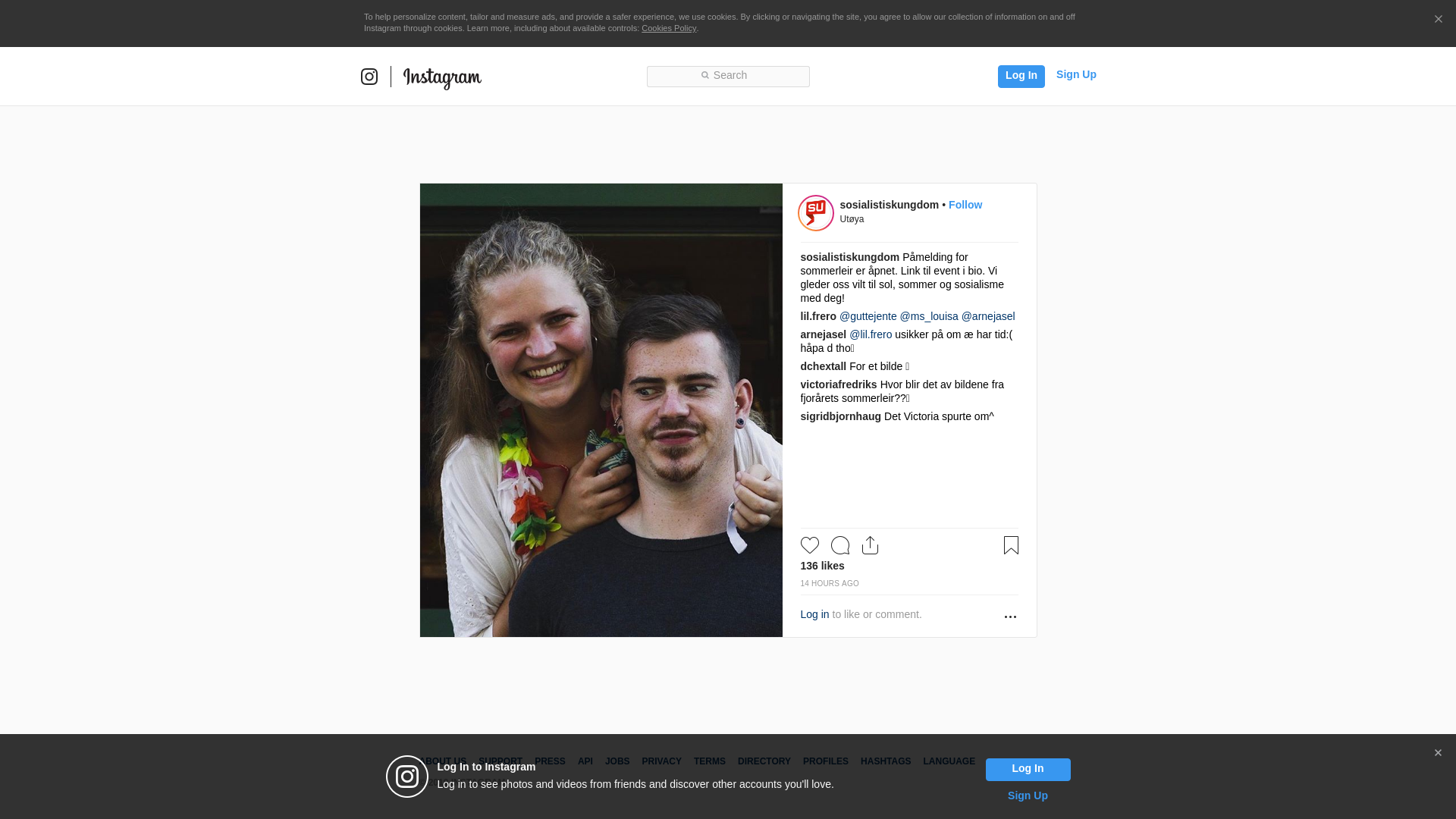Viewport: 1456px width, 819px height.
Task: Share the post via the share icon
Action: (x=871, y=545)
